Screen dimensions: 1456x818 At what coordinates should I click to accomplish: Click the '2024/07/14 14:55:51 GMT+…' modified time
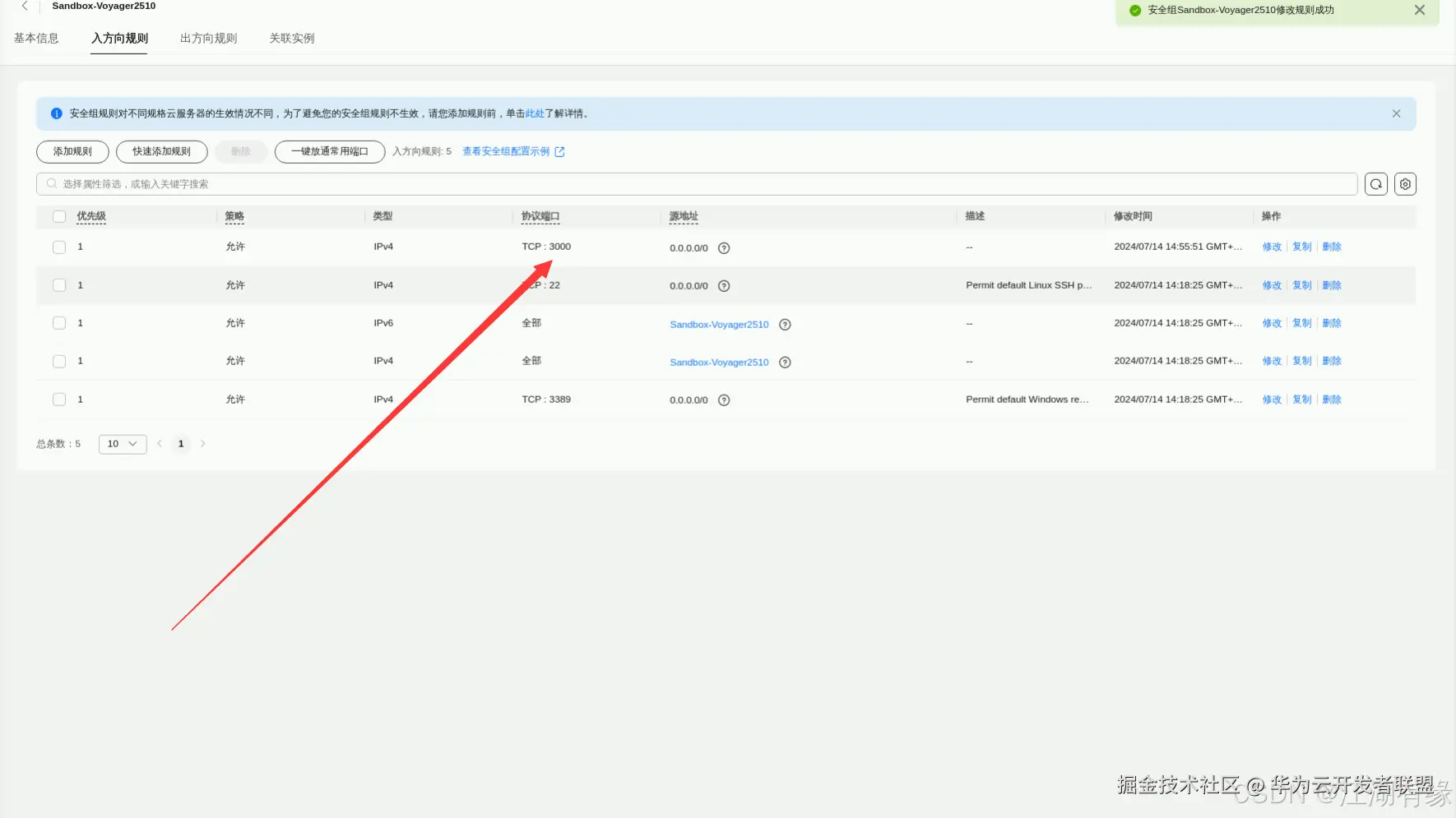[1178, 247]
